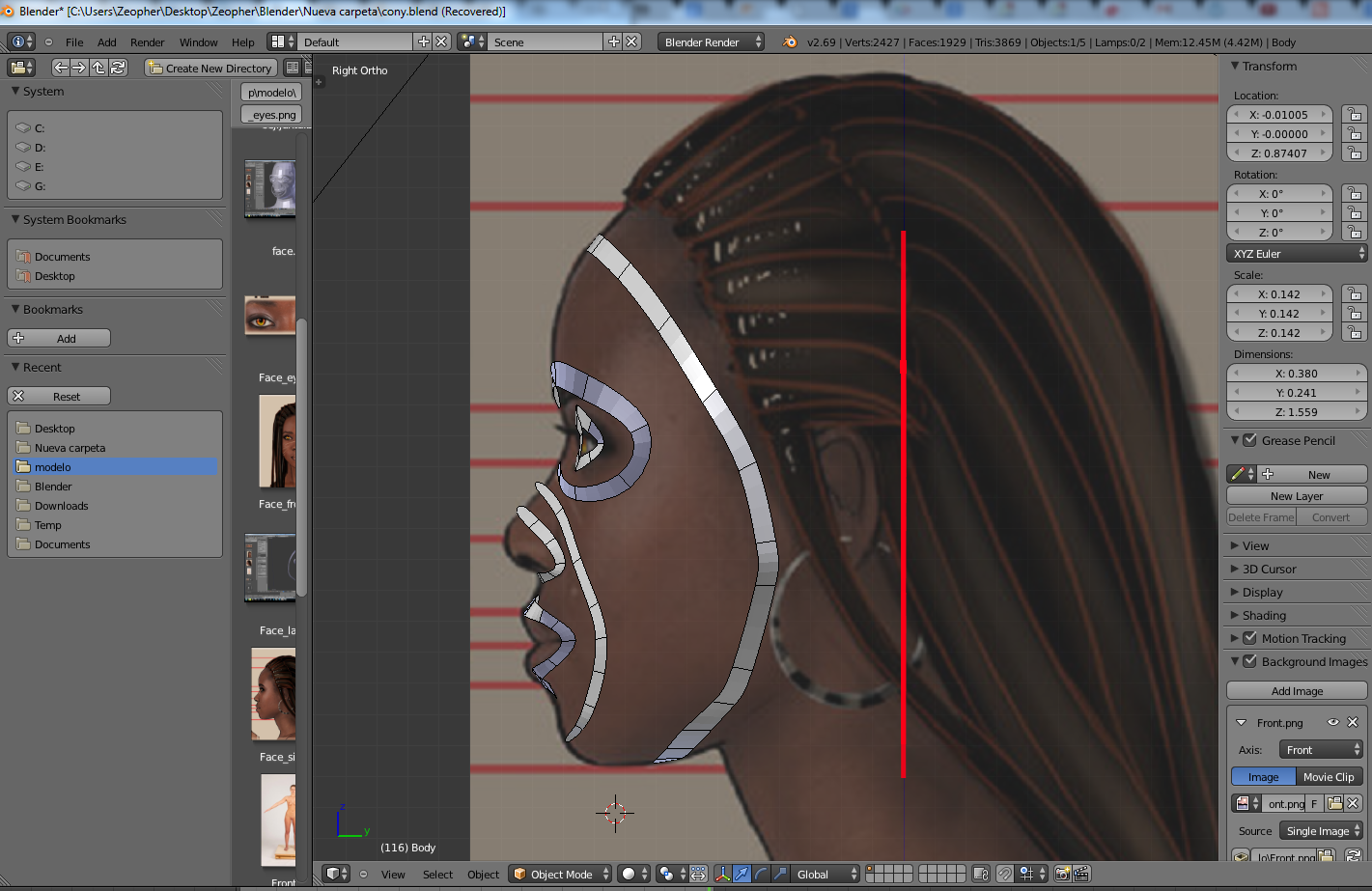Hide Front.png using the eye icon
This screenshot has width=1372, height=891.
1332,722
